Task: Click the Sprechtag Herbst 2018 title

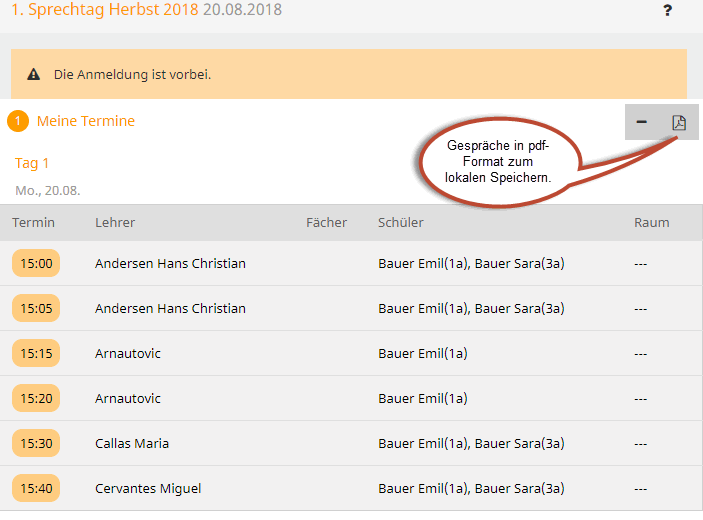Action: [104, 9]
